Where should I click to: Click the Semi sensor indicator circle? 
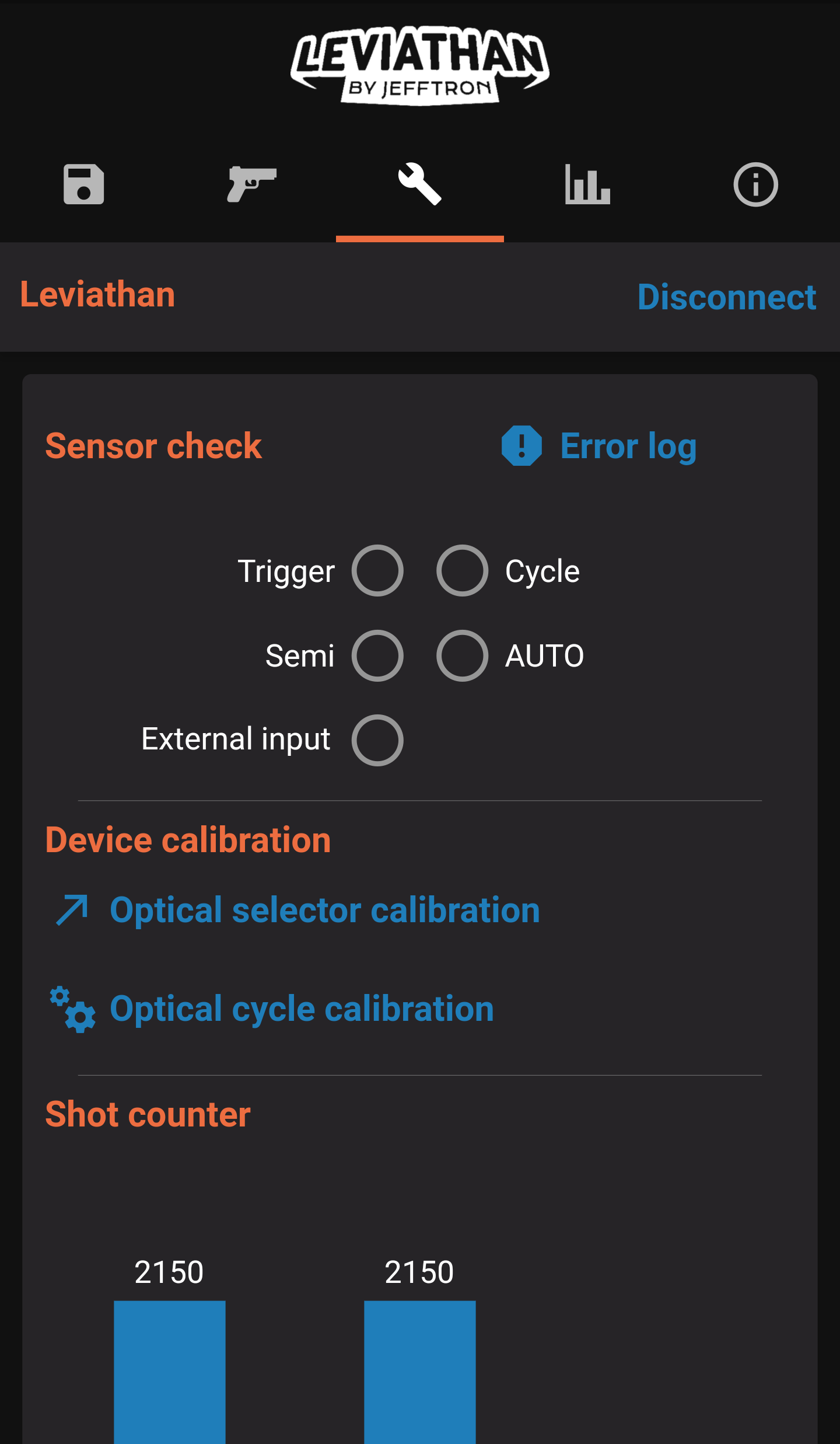[x=377, y=655]
